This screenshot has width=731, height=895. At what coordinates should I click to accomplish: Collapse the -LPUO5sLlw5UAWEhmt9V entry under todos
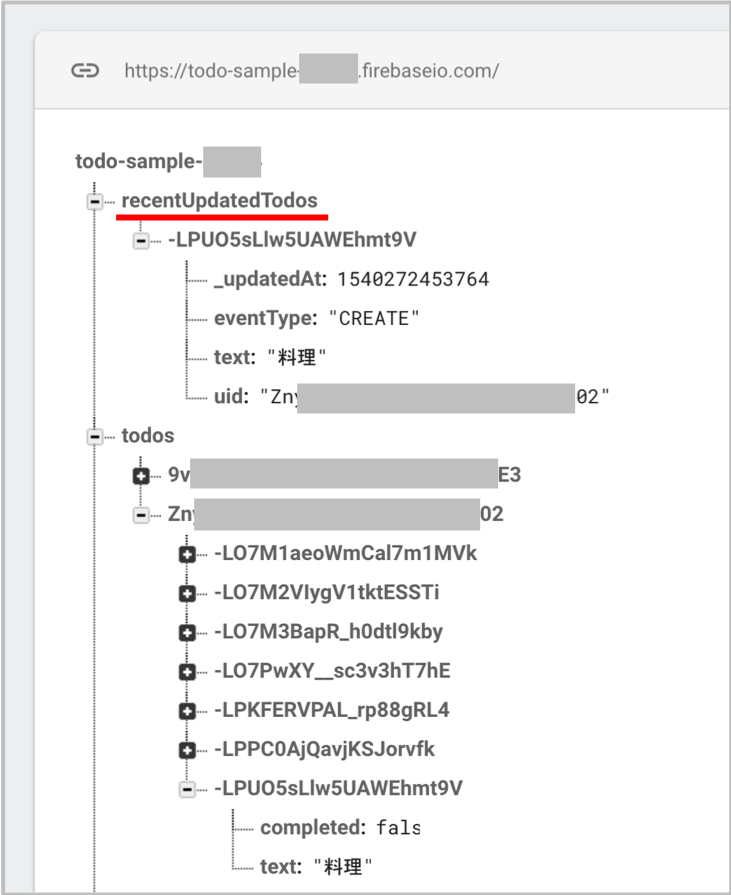[x=187, y=789]
